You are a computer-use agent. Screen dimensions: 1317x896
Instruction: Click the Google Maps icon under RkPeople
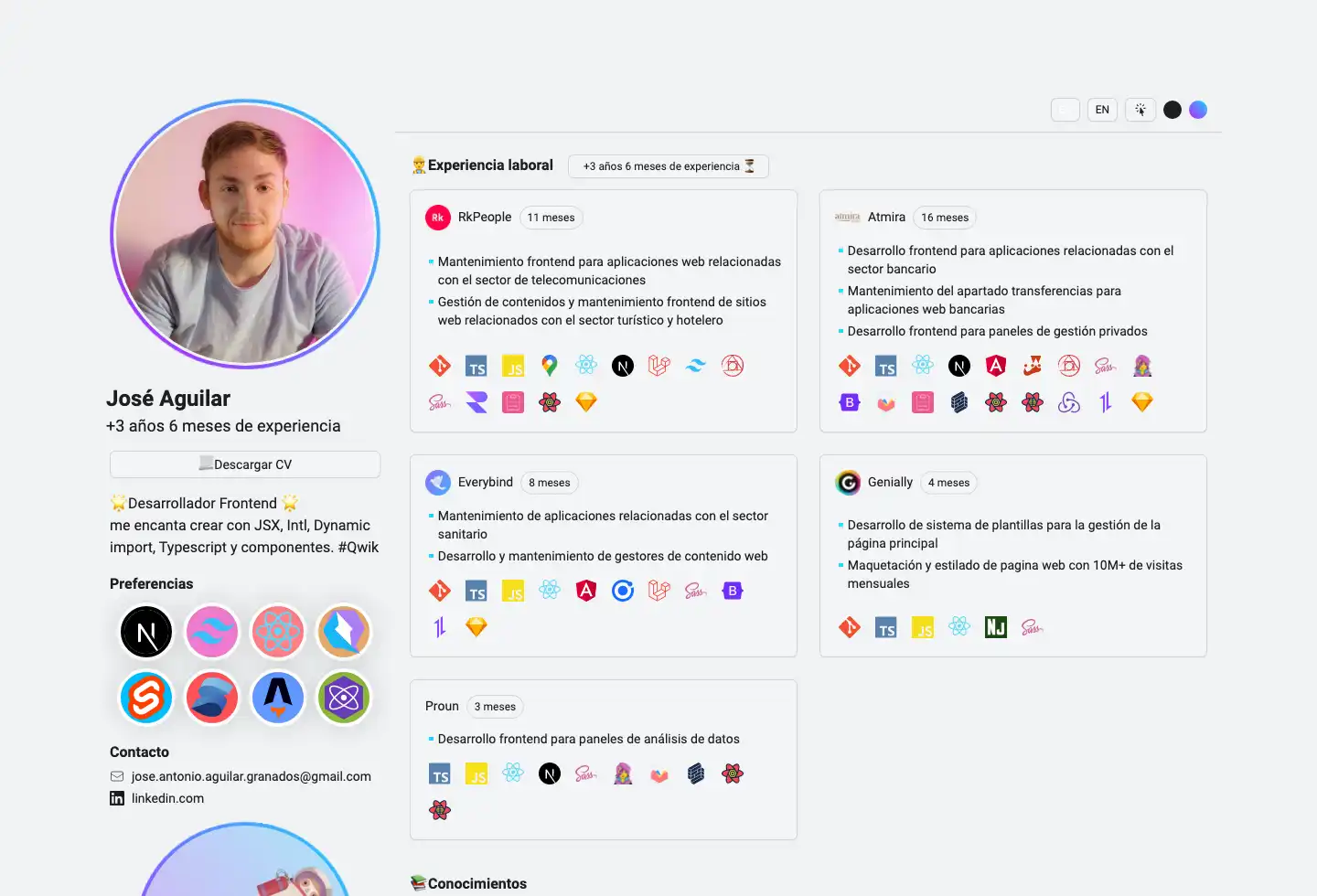tap(550, 365)
